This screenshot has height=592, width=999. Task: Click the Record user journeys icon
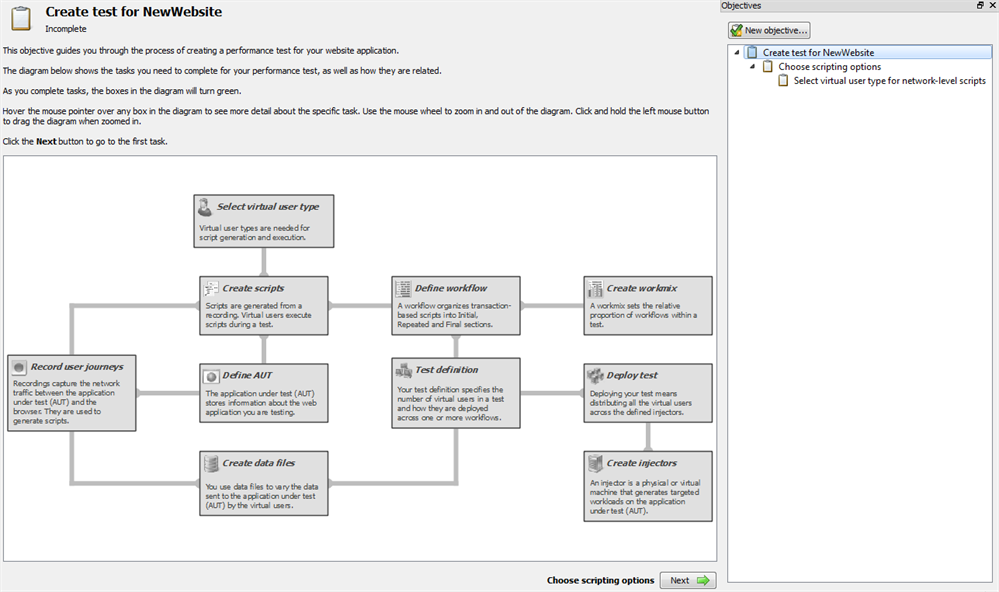[x=18, y=367]
